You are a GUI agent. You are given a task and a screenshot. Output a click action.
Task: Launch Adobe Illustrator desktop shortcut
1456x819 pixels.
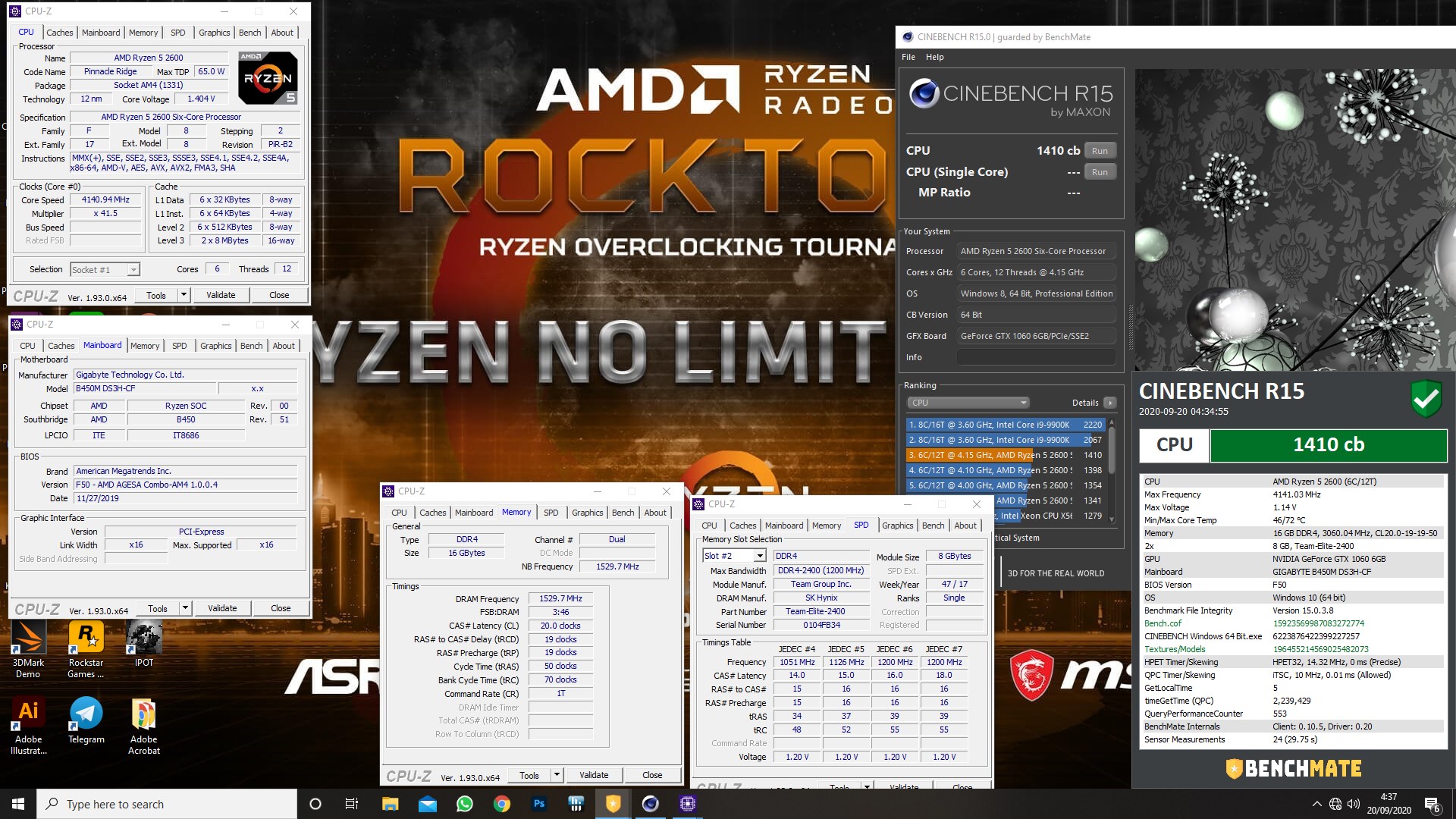point(28,726)
